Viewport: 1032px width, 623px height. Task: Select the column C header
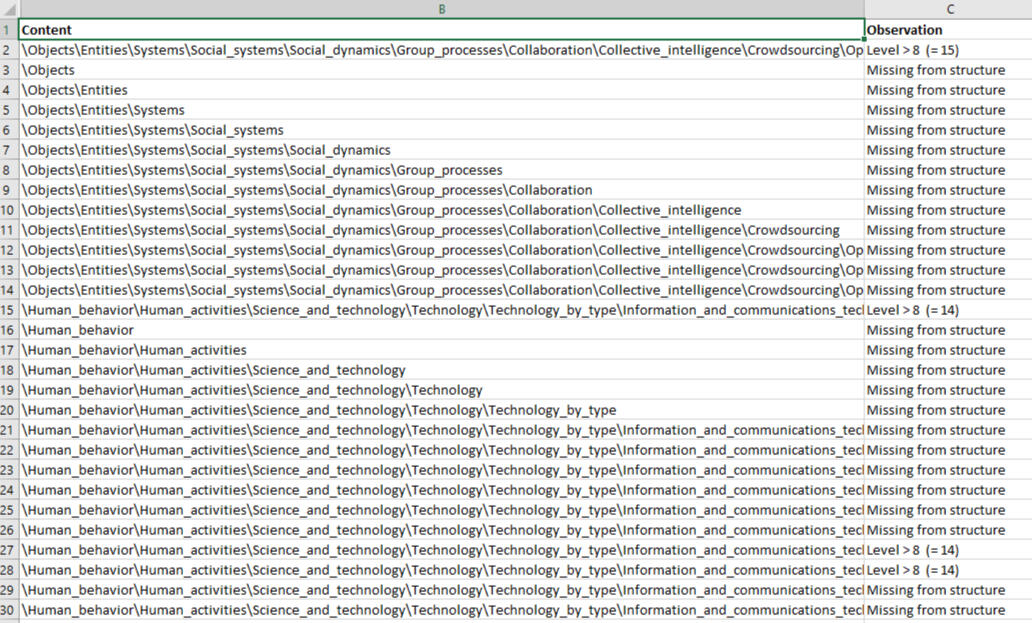[x=948, y=9]
